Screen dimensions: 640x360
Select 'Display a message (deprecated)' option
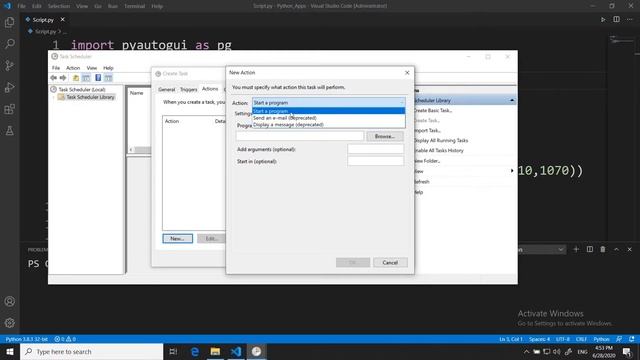click(329, 124)
